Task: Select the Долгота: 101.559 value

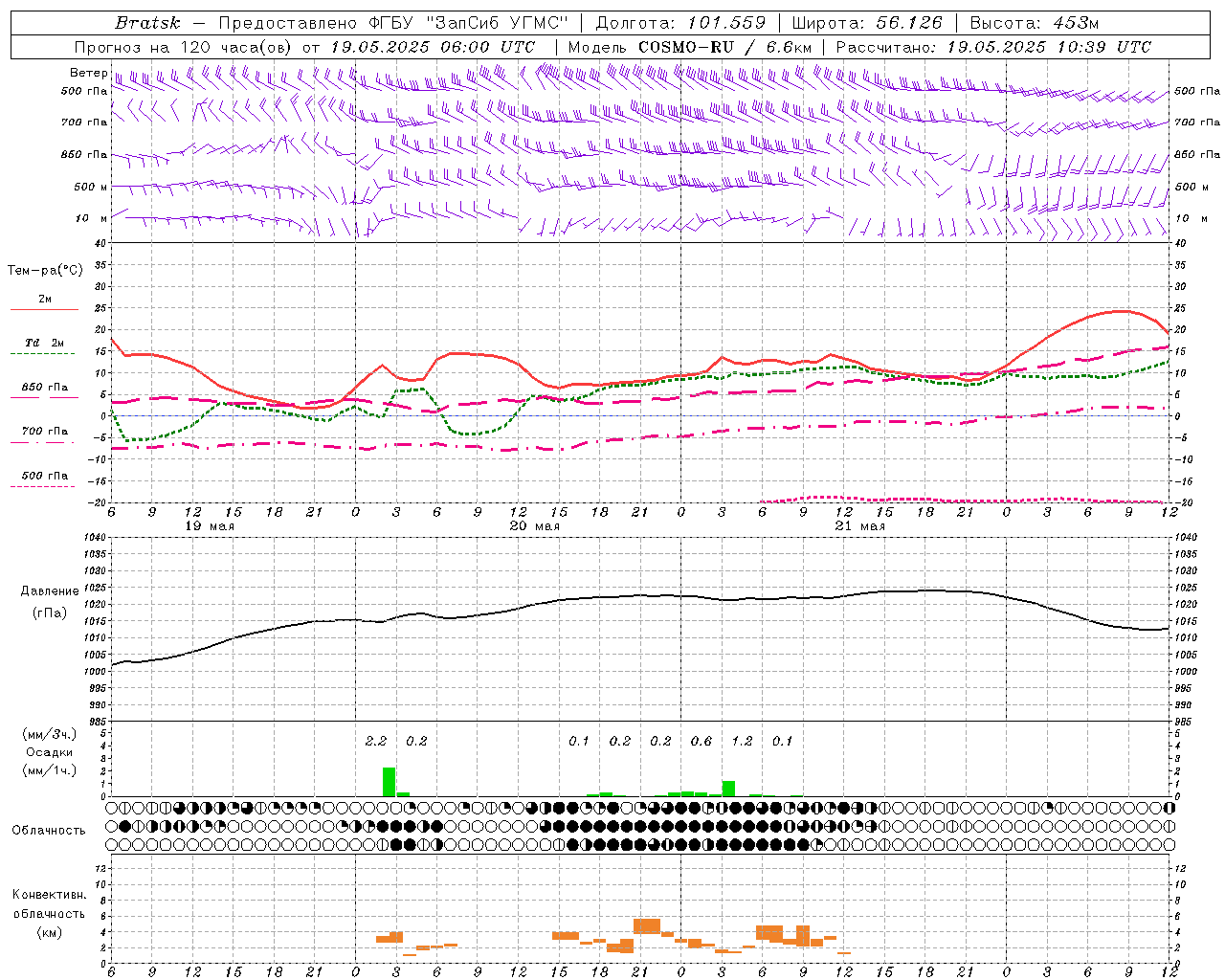Action: pos(680,23)
